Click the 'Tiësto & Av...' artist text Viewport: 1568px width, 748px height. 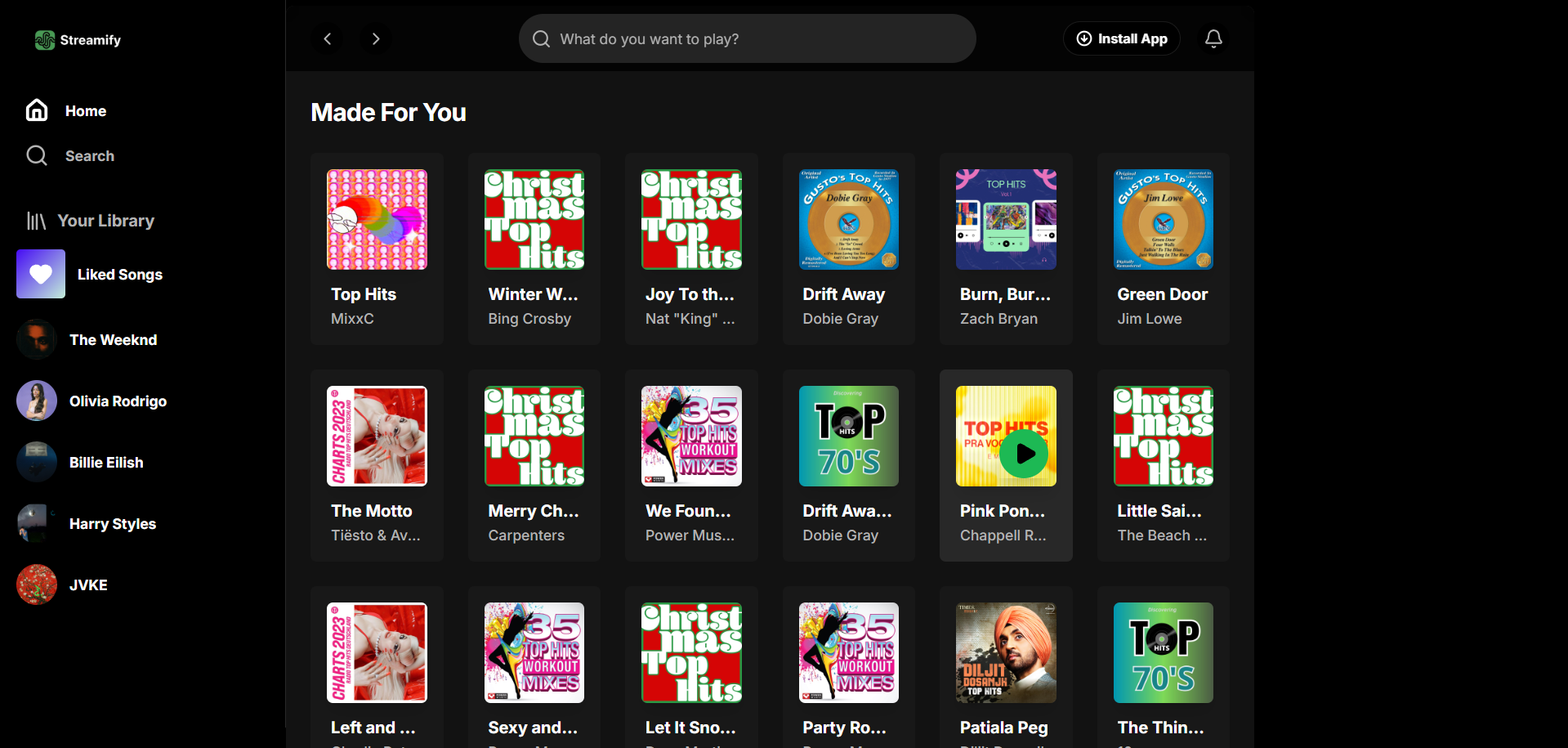pos(376,535)
